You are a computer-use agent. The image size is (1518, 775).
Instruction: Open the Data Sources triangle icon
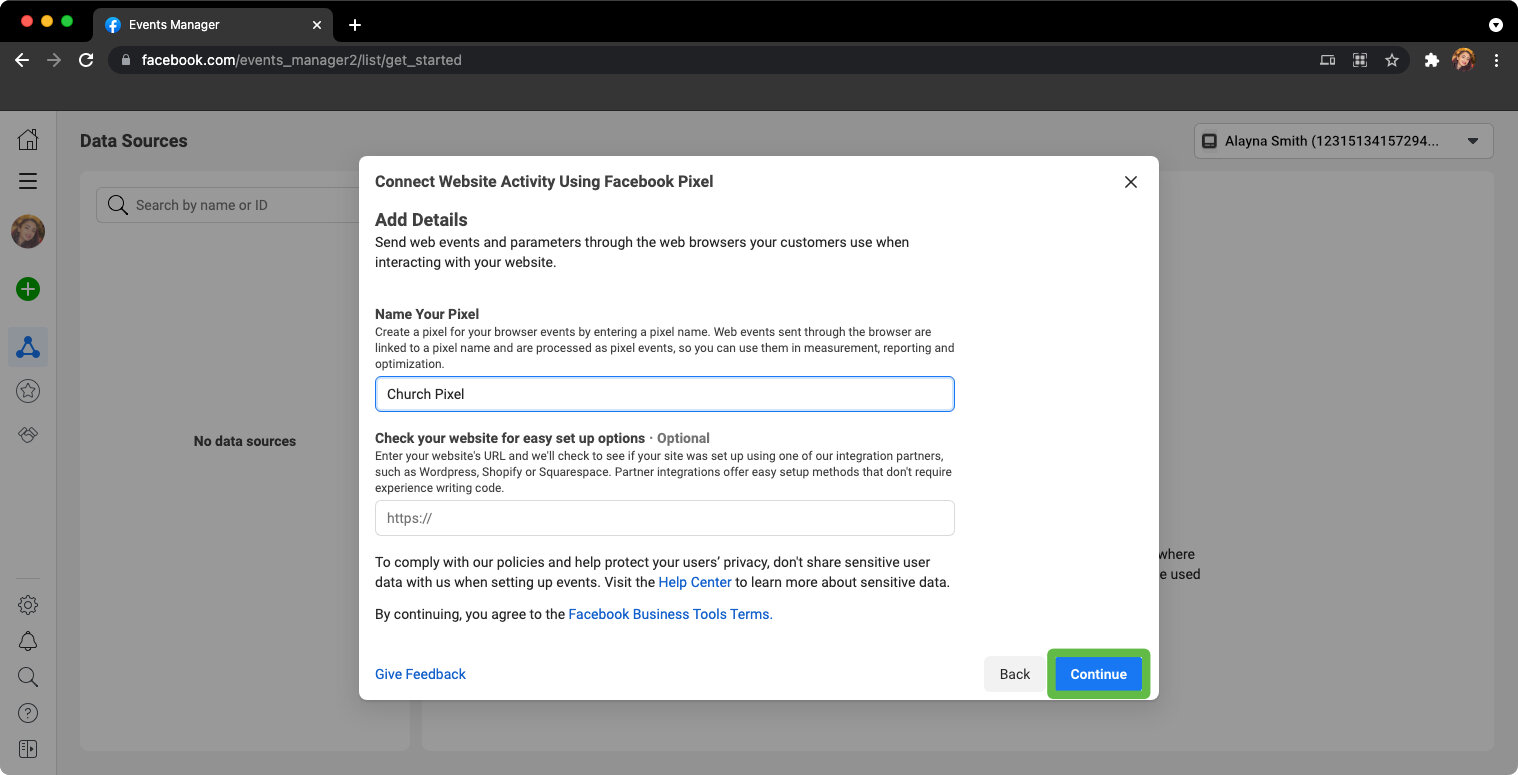(x=28, y=347)
